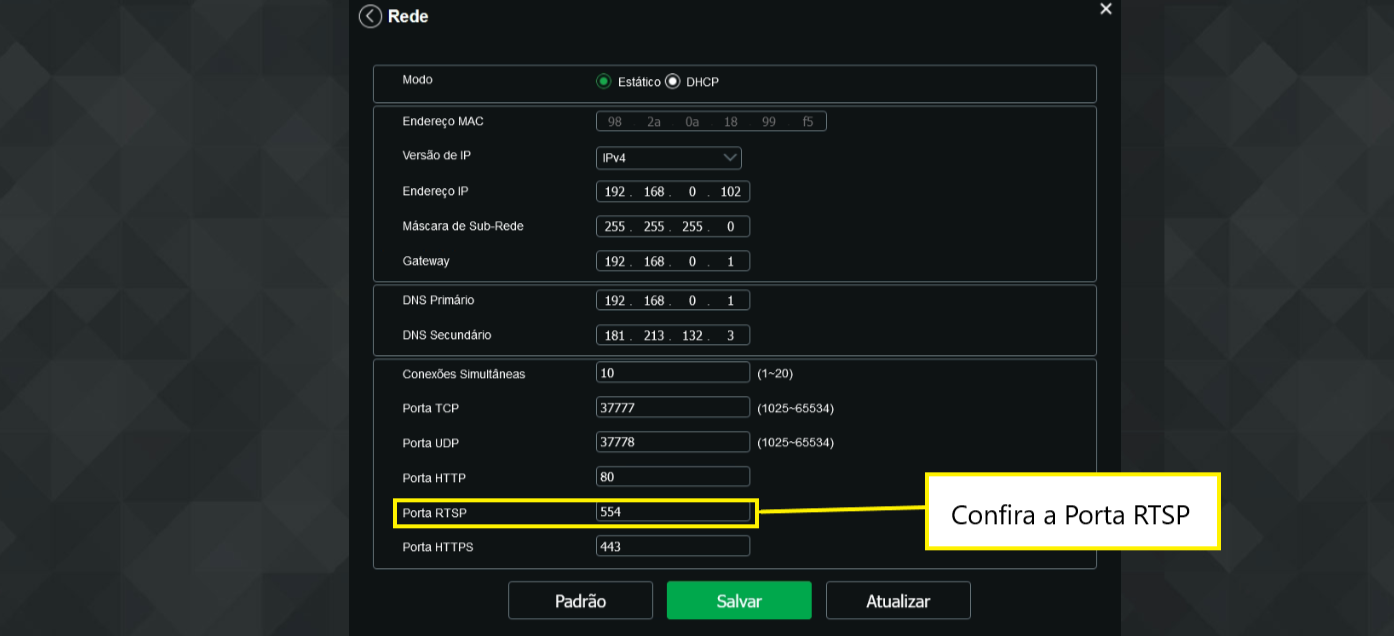1394x636 pixels.
Task: Open the Versão de IP IPv4 dropdown
Action: 669,158
